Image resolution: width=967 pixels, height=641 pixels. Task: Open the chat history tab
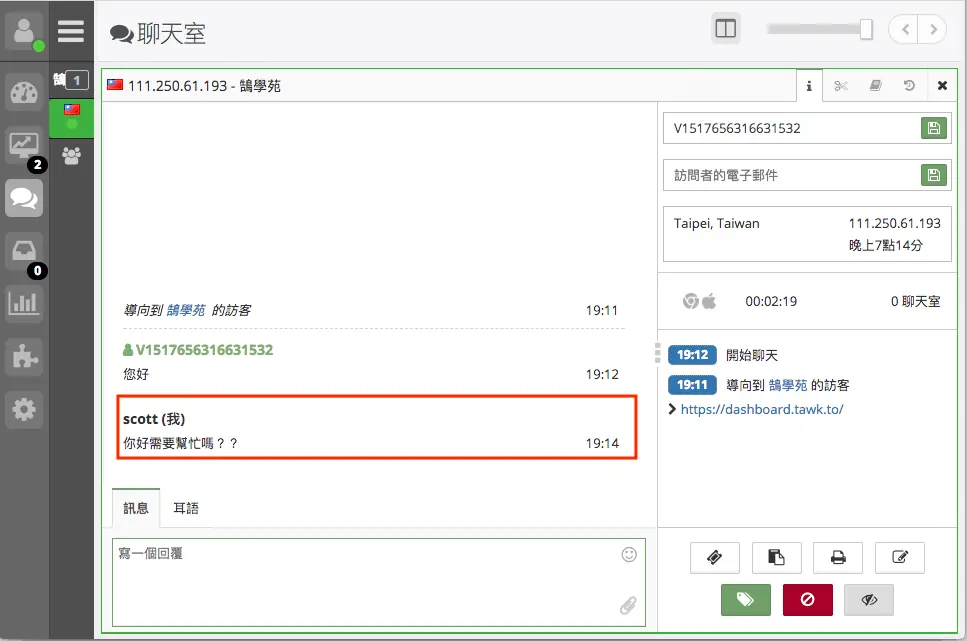909,86
